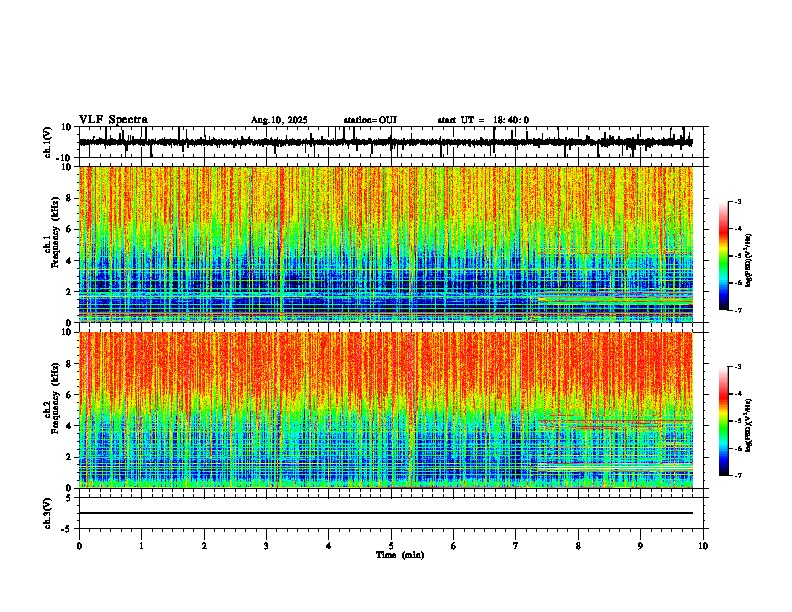The height and width of the screenshot is (612, 792).
Task: Select the ch.2 "Frequency (kHz)" axis label
Action: coord(56,398)
